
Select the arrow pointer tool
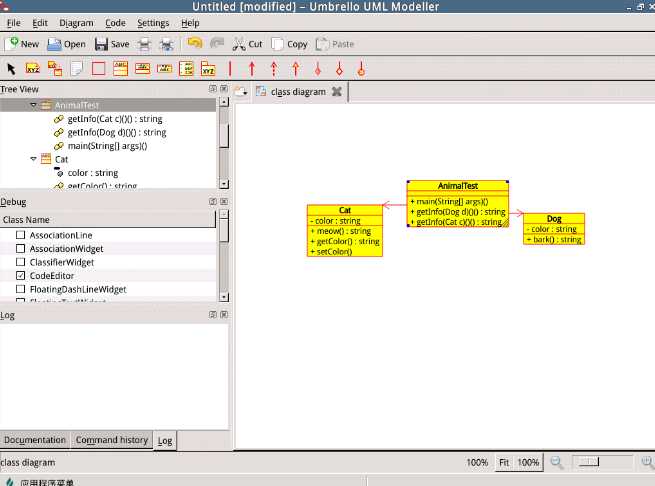pyautogui.click(x=11, y=69)
